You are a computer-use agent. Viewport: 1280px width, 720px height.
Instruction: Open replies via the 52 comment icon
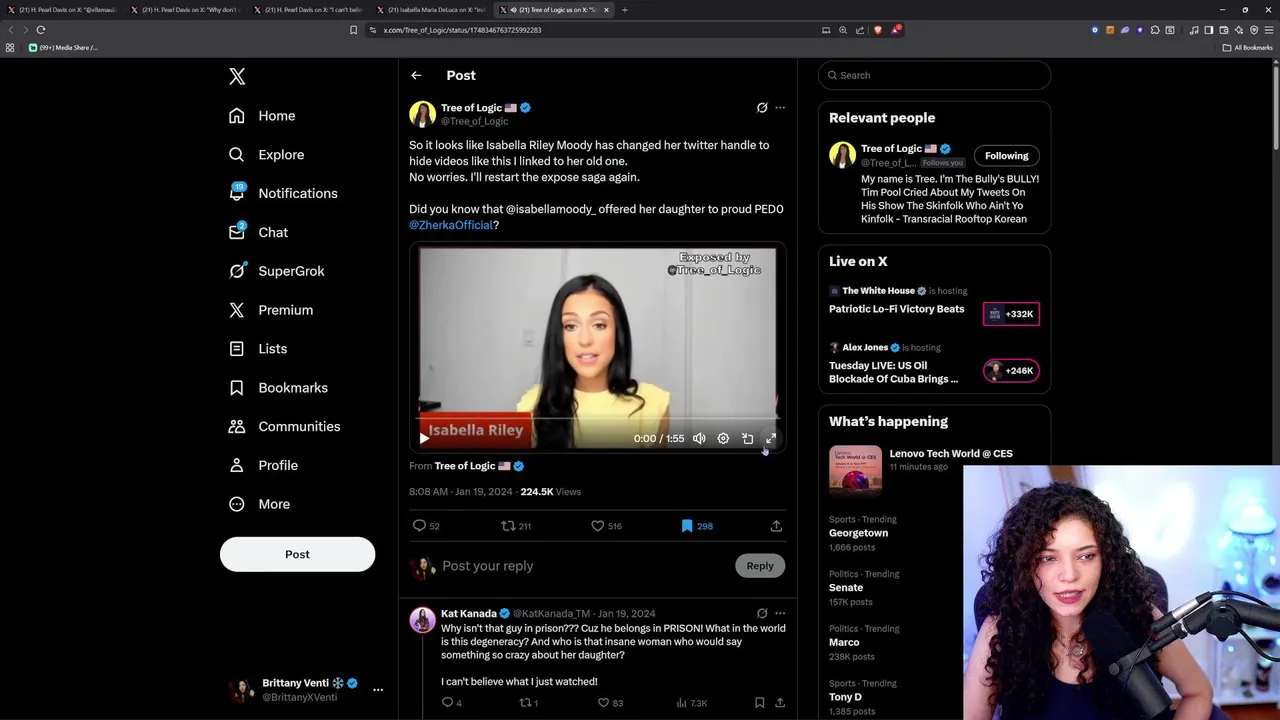427,526
